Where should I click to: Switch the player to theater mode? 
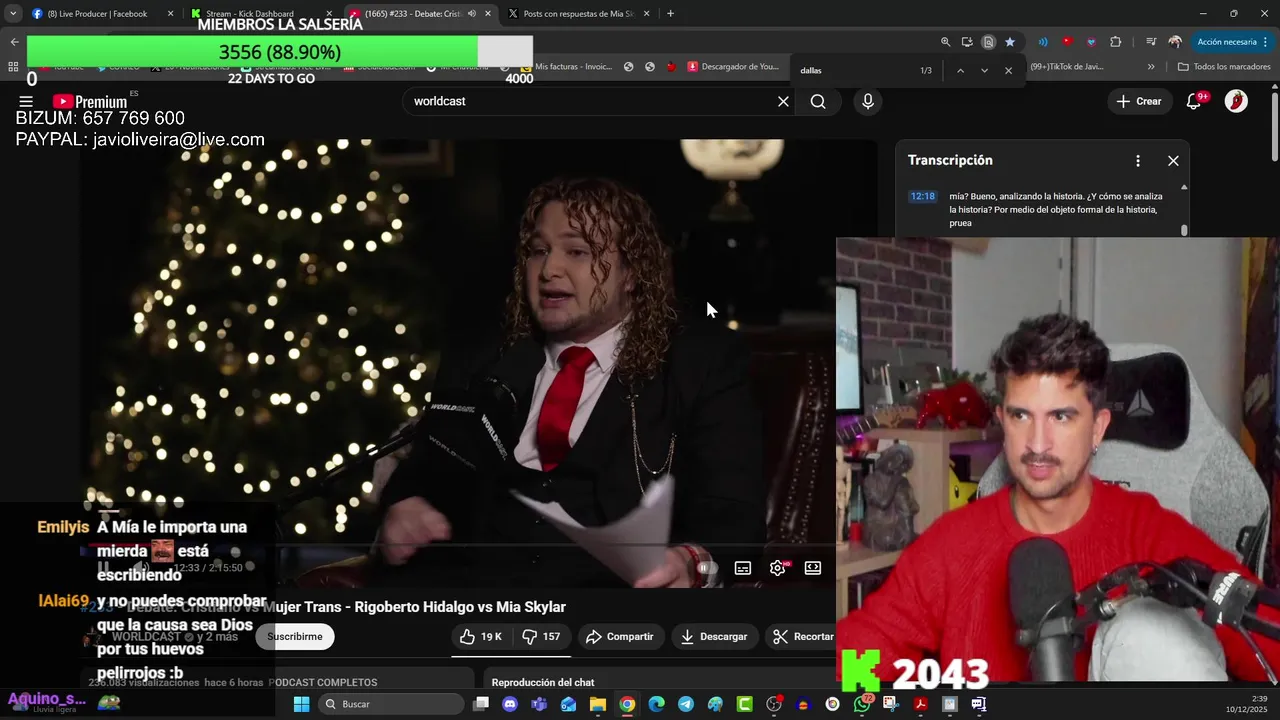click(813, 568)
